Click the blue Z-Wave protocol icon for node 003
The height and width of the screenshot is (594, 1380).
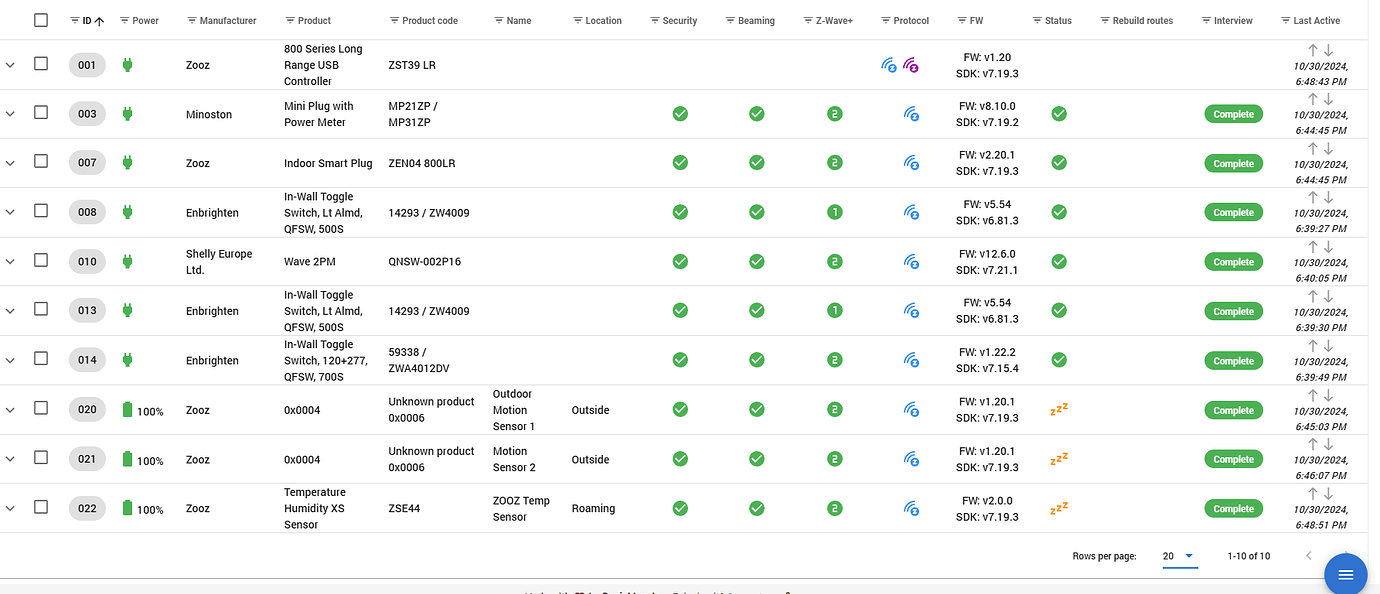tap(912, 113)
